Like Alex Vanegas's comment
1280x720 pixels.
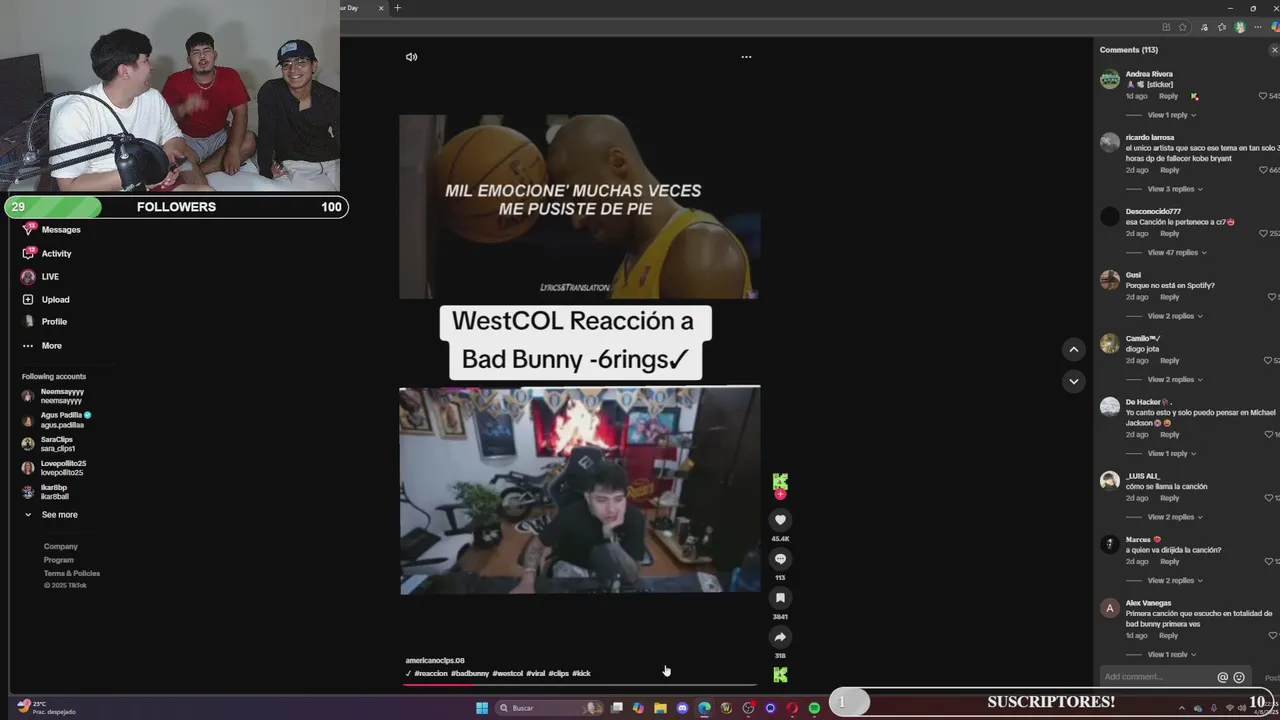pos(1273,635)
